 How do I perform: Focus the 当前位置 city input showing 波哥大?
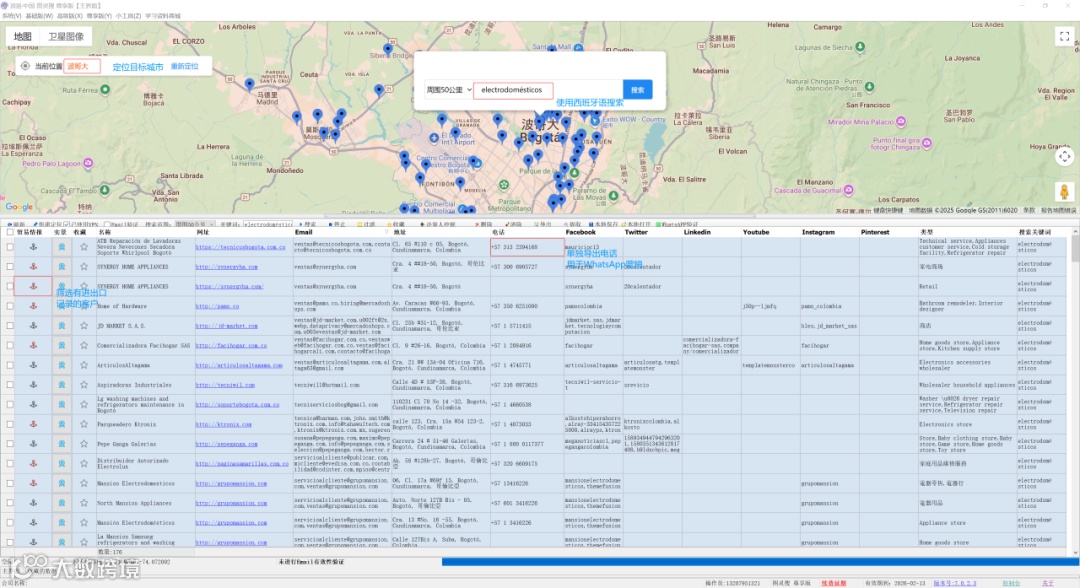[x=81, y=66]
